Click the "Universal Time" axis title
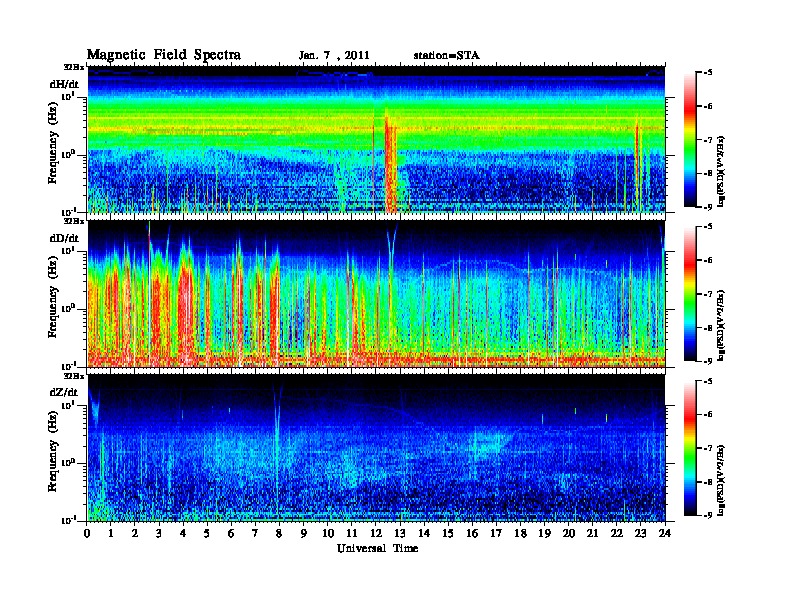The width and height of the screenshot is (792, 612). tap(378, 548)
